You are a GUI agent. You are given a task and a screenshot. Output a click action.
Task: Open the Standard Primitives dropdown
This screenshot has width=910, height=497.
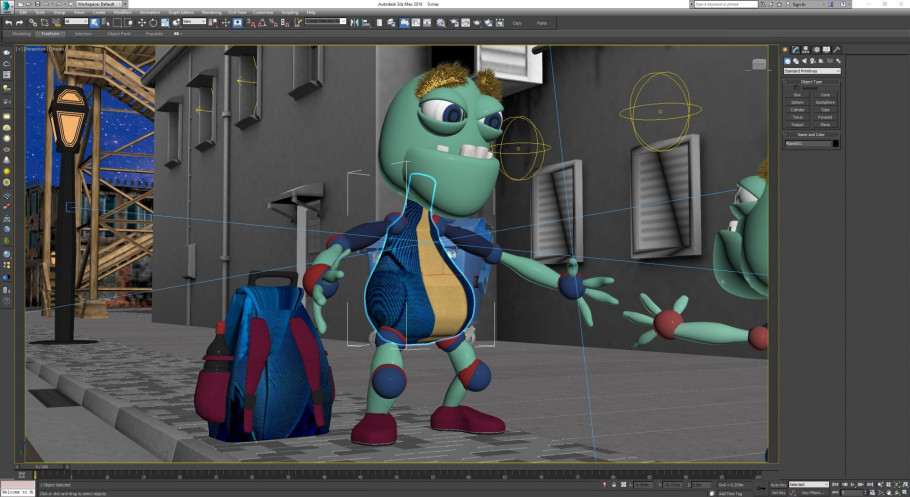812,71
